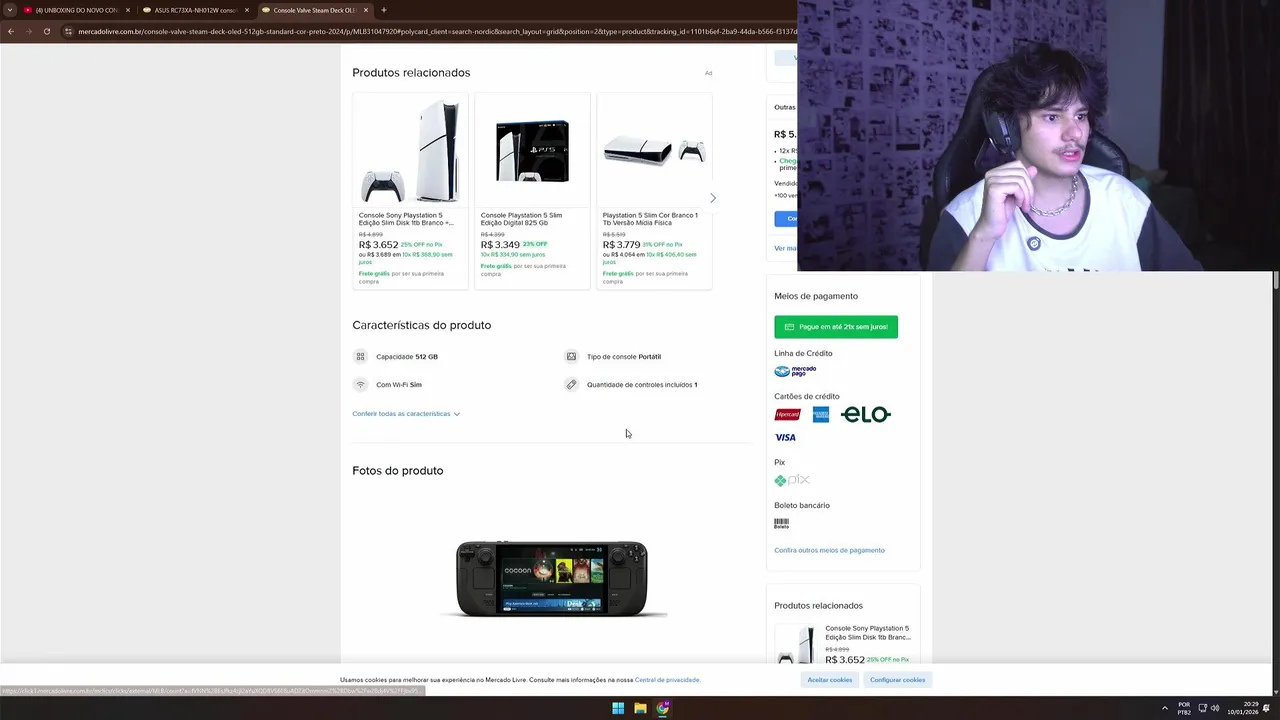Click Pague em até 21x sem juros button

tap(836, 327)
